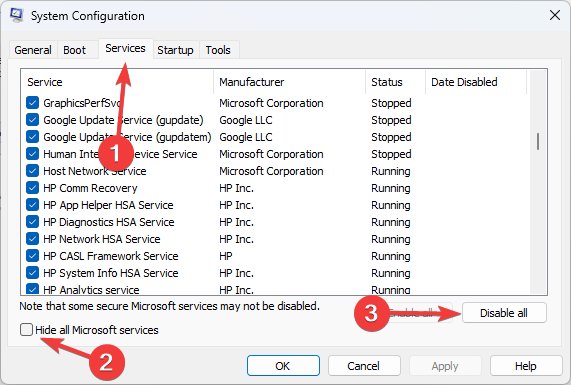Click the Cancel button
This screenshot has width=571, height=385.
[364, 366]
